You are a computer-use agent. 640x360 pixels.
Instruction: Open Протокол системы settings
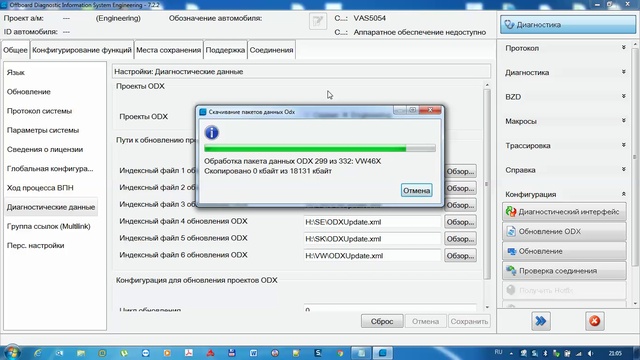point(39,111)
